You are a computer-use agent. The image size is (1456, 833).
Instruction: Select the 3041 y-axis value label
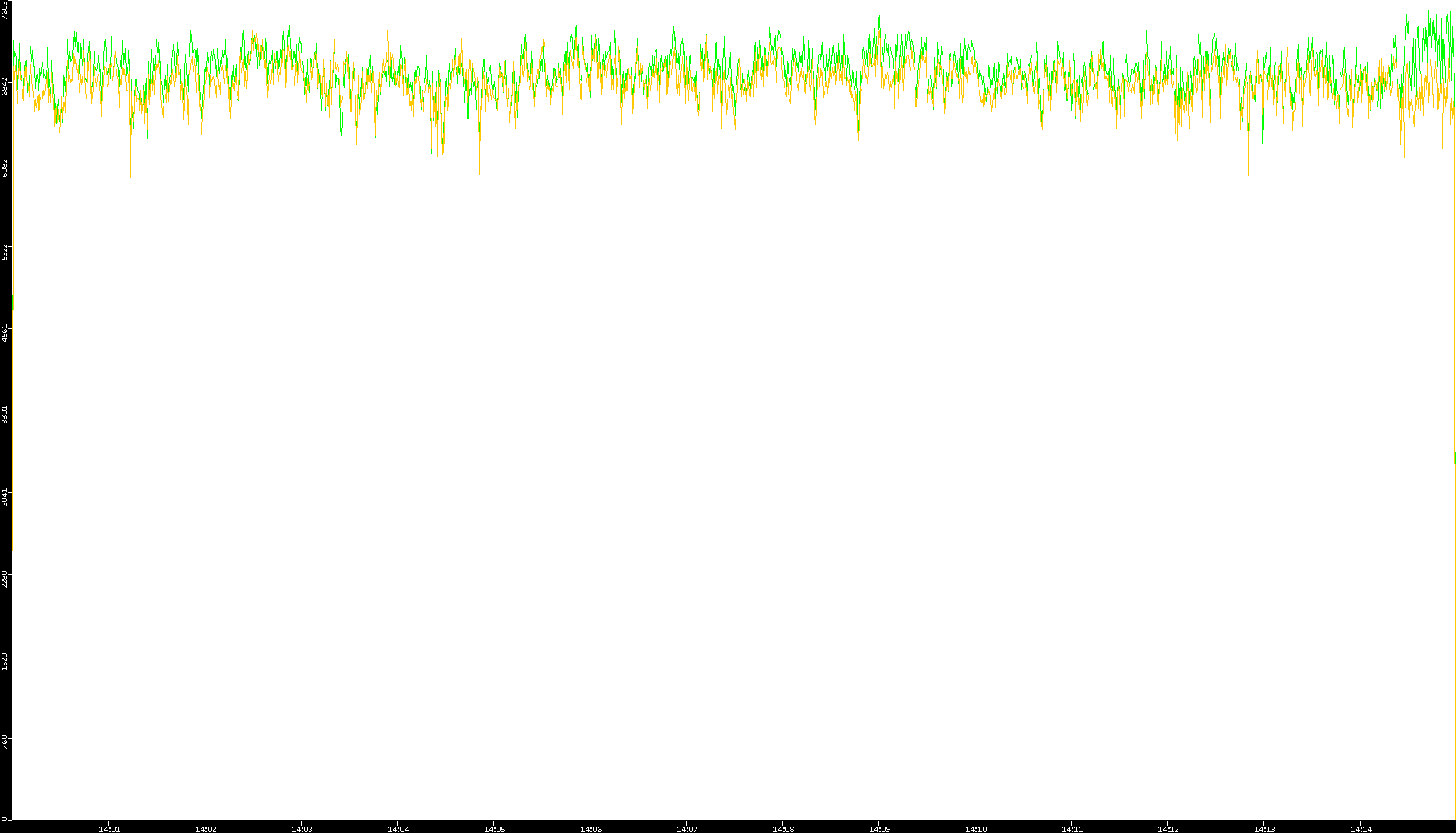(5, 497)
